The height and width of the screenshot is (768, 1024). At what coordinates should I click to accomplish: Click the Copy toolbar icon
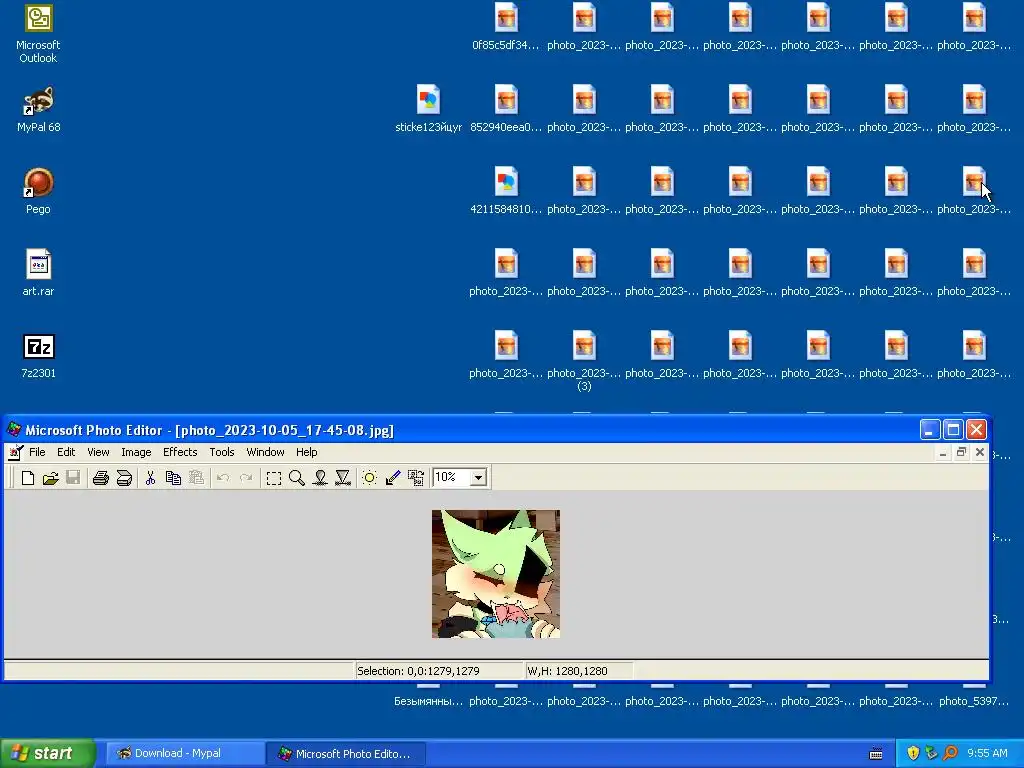(x=173, y=478)
